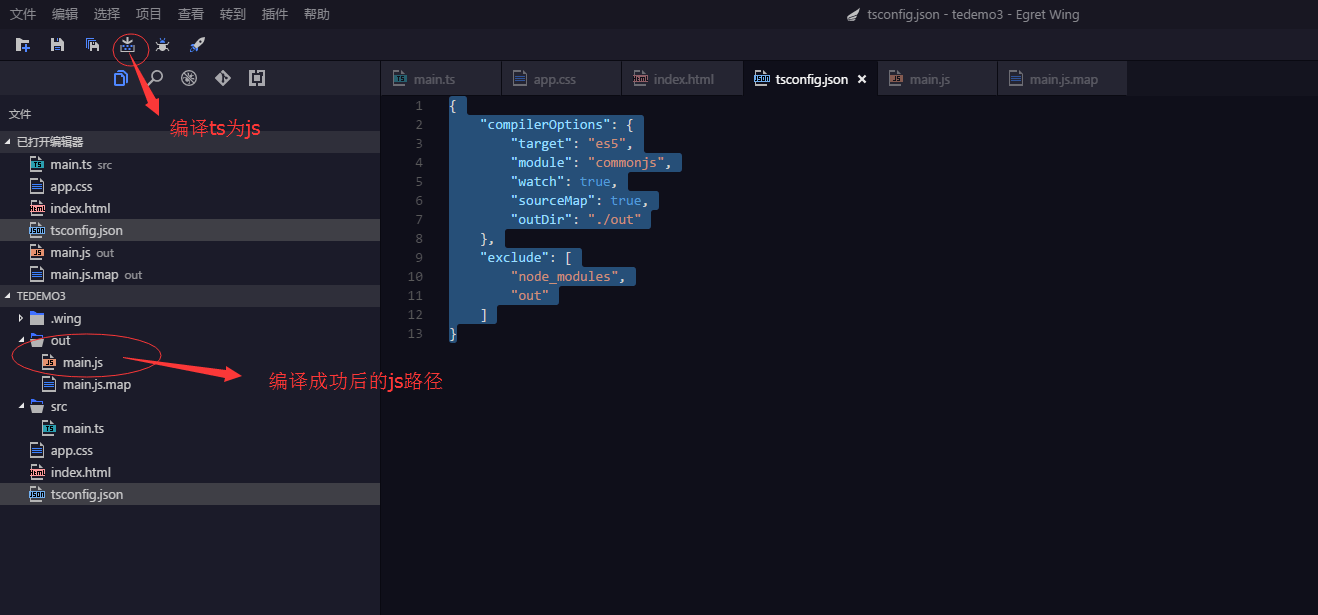This screenshot has width=1318, height=615.
Task: Click the compile TypeScript build icon
Action: (128, 45)
